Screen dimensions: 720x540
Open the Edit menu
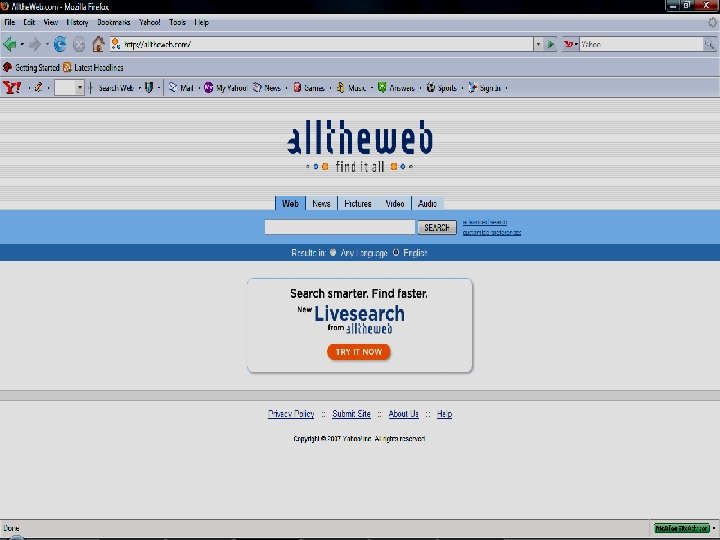[29, 22]
